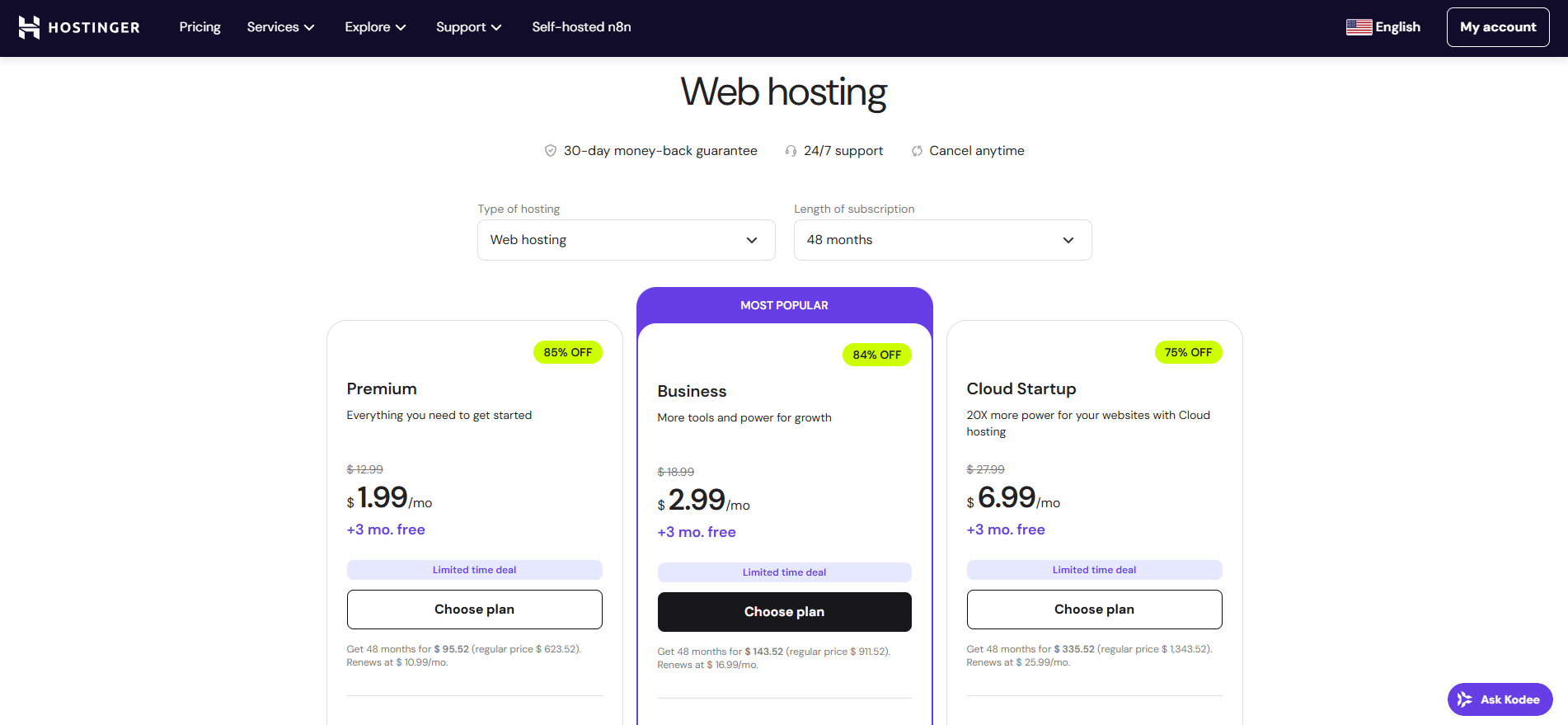The height and width of the screenshot is (725, 1568).
Task: Click the struck-through $27.99 price
Action: pyautogui.click(x=986, y=469)
